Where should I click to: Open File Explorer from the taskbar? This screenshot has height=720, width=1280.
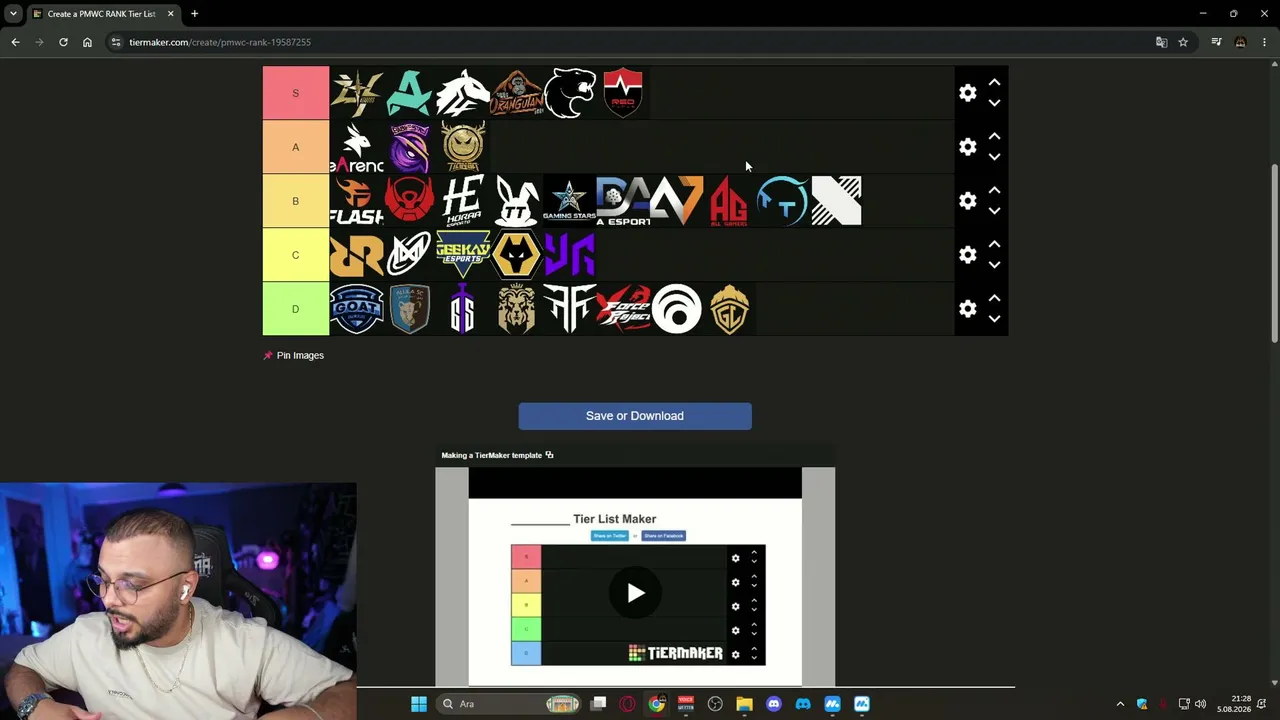coord(744,704)
